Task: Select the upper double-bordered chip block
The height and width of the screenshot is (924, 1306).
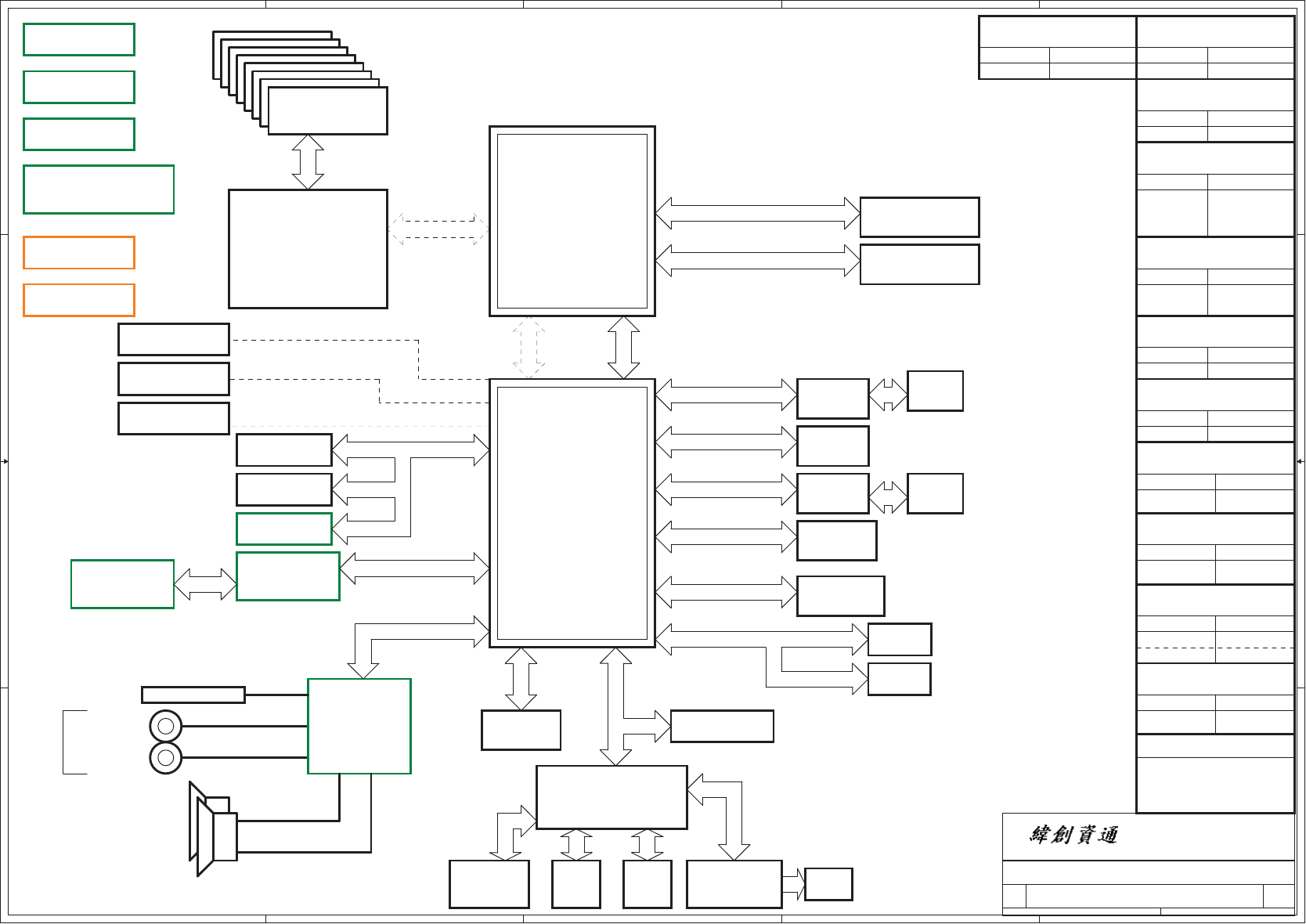Action: click(x=572, y=221)
